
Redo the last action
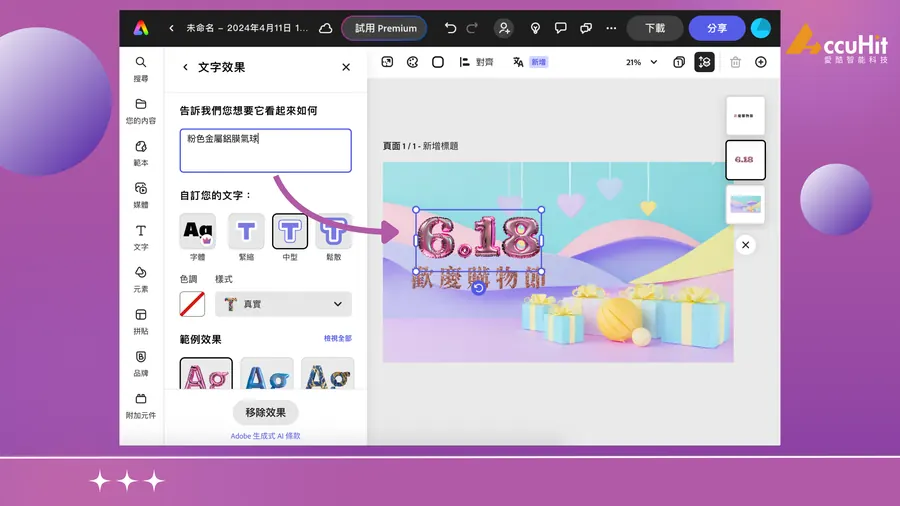coord(472,28)
